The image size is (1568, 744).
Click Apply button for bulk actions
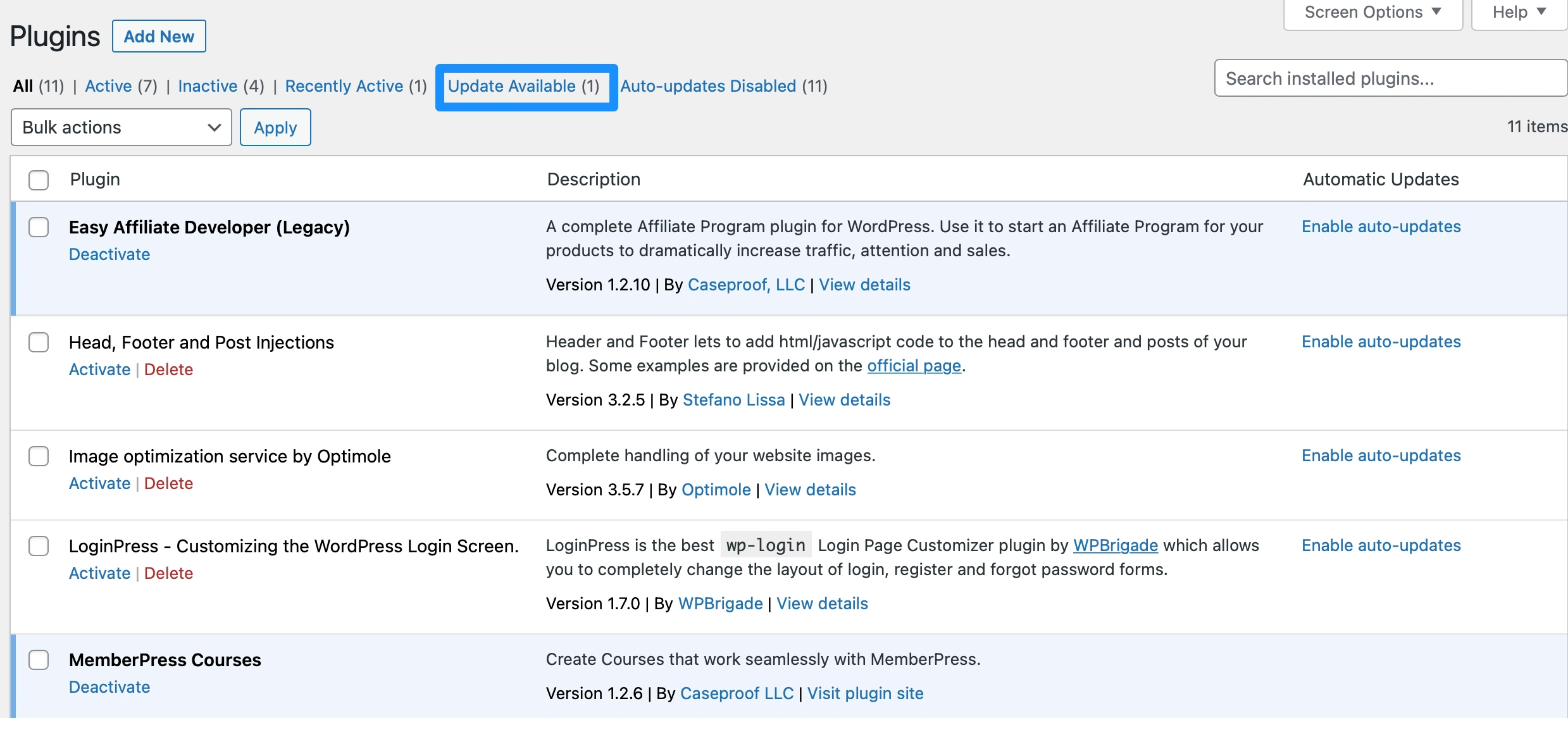coord(275,127)
